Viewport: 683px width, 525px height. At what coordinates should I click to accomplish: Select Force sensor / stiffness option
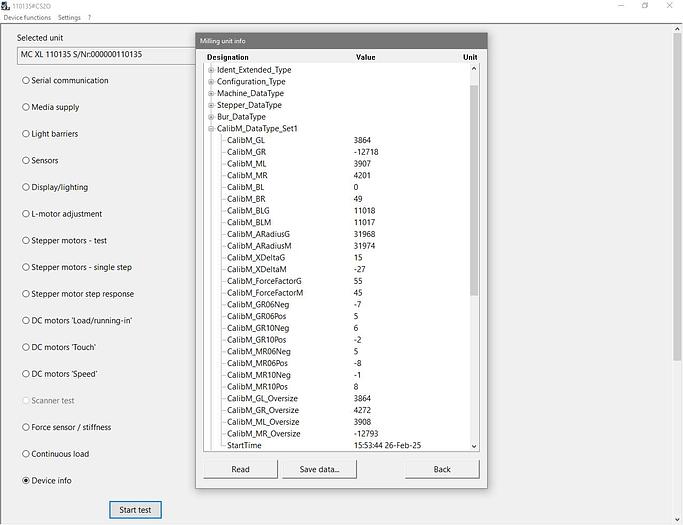(x=26, y=427)
